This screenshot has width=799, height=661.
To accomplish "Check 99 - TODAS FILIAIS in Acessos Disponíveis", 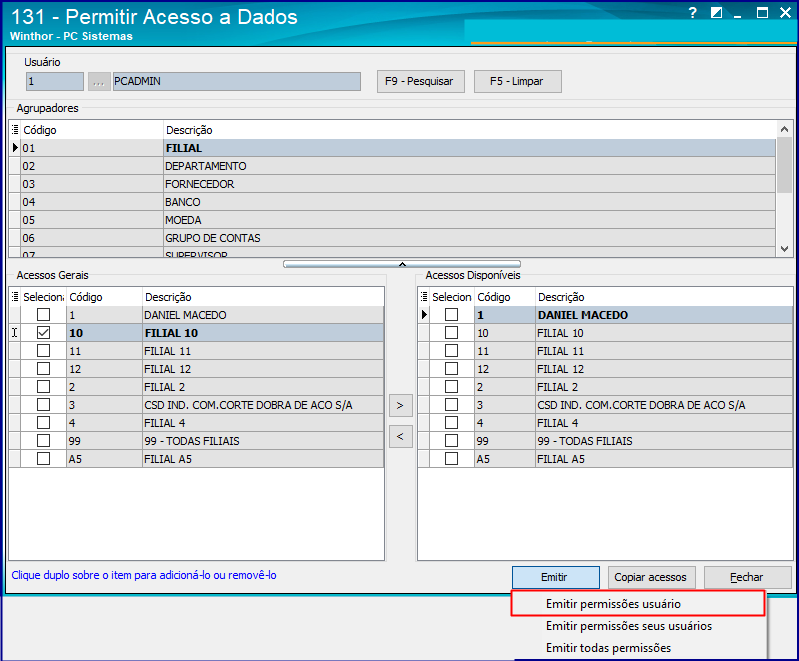I will (x=451, y=441).
